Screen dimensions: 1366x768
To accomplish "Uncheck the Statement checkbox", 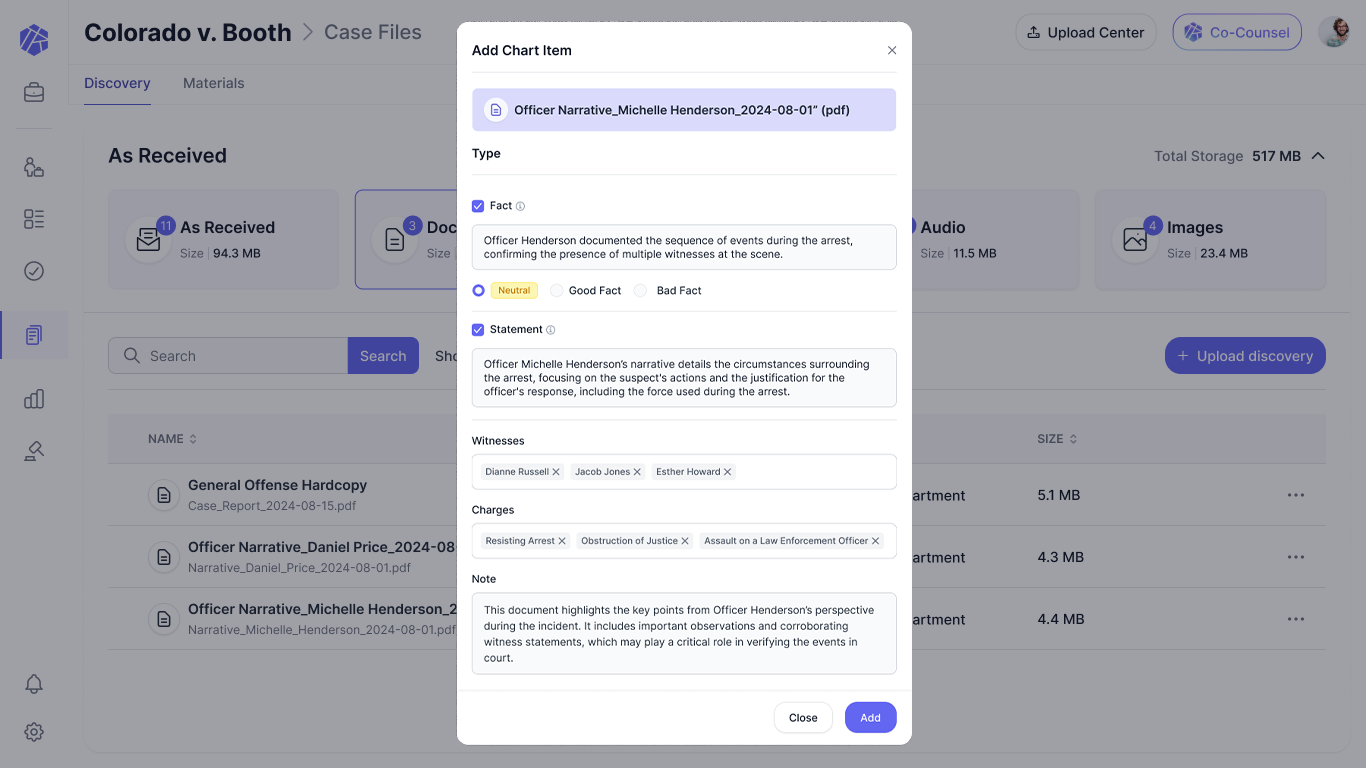I will point(478,329).
